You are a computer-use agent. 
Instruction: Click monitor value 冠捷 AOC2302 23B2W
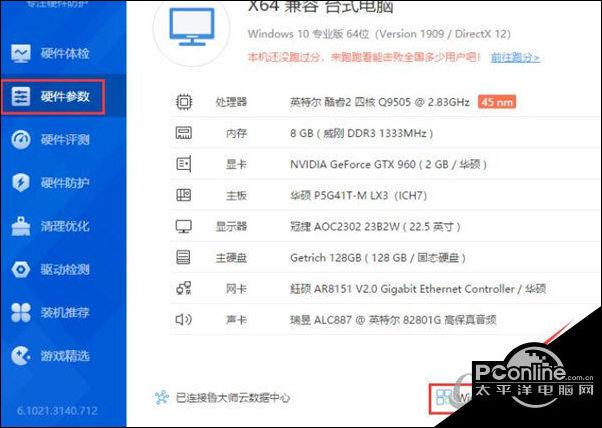[x=375, y=226]
